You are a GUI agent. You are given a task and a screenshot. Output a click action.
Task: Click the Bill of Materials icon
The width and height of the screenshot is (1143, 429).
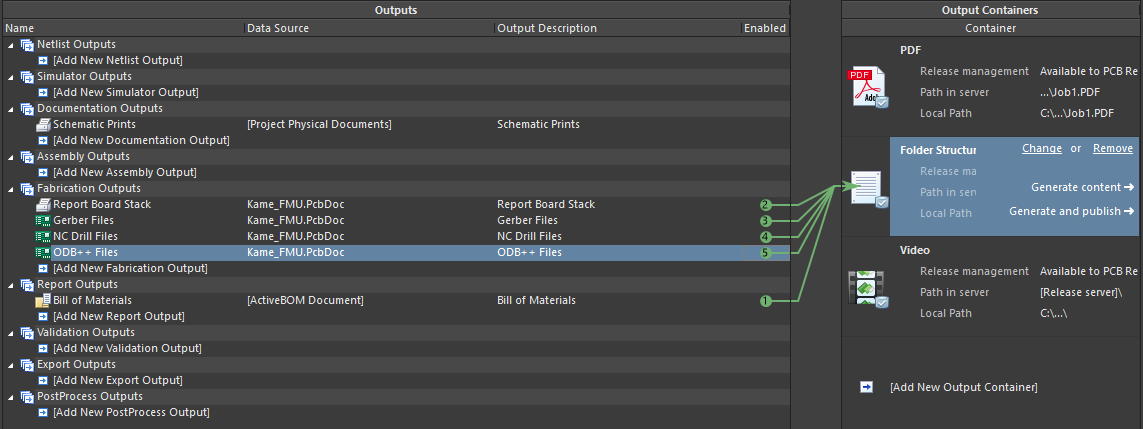pos(43,301)
